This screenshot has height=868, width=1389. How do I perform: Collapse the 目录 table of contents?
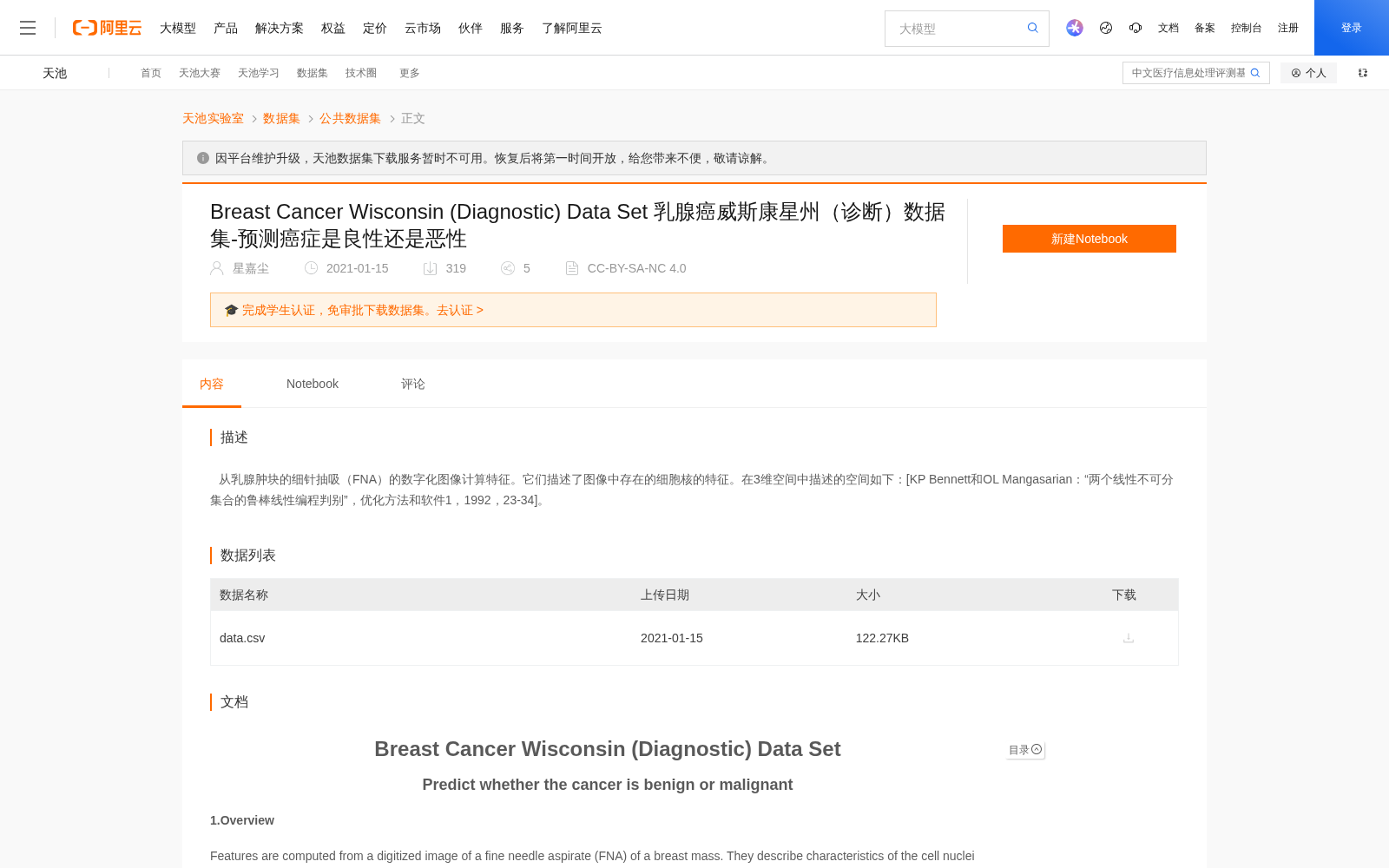[1025, 750]
